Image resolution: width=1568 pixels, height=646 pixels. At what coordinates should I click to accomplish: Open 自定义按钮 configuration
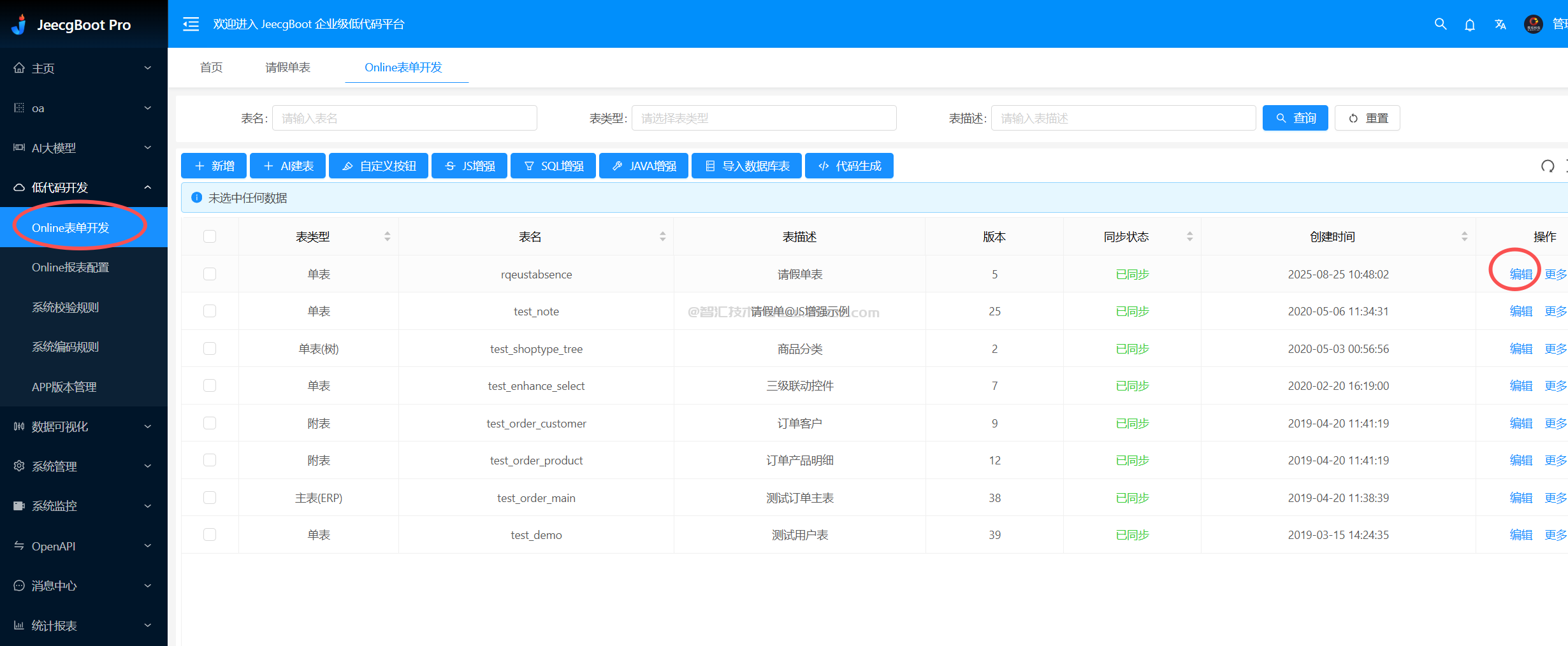[x=379, y=166]
